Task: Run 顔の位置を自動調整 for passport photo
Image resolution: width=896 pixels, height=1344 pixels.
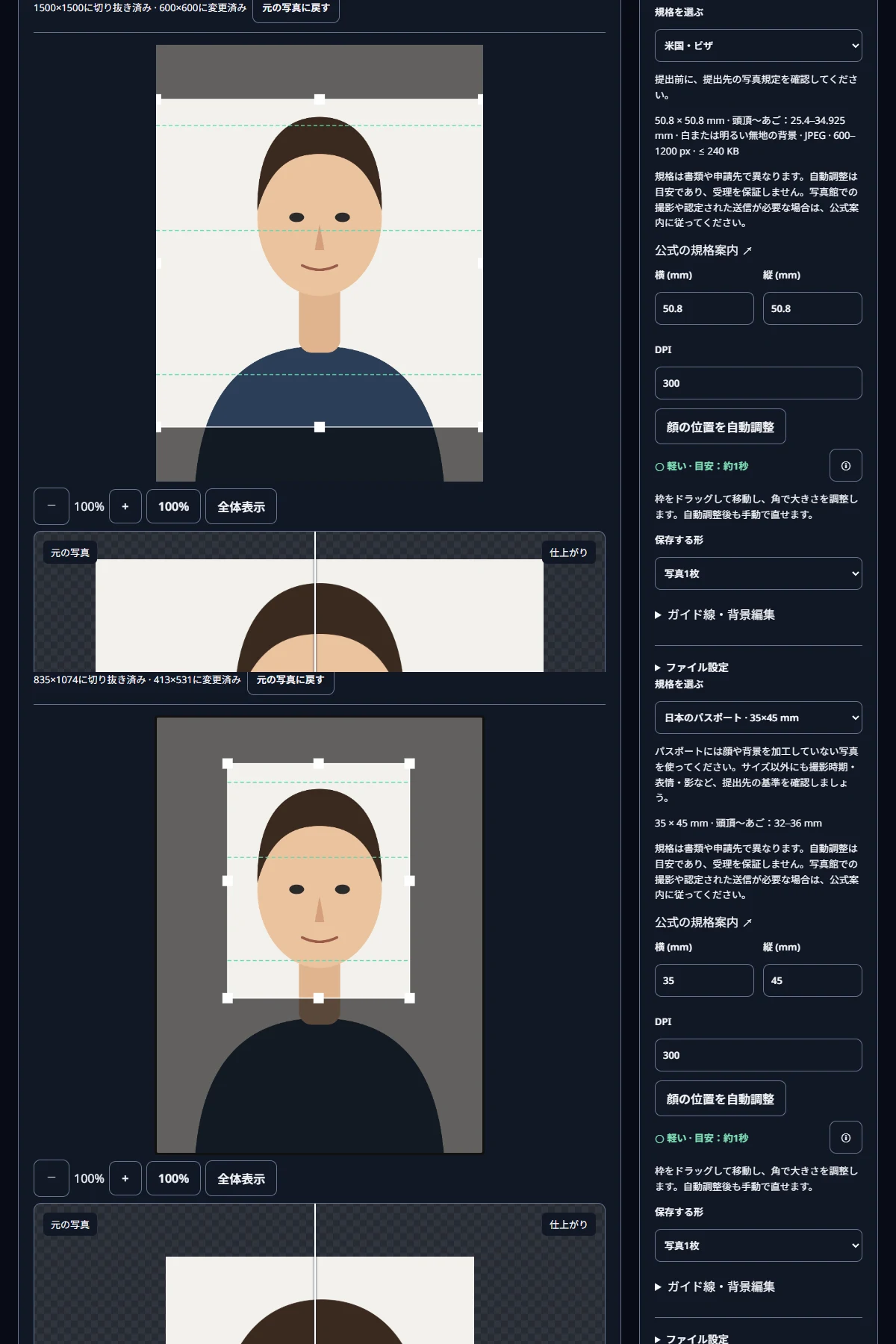Action: click(x=721, y=1098)
